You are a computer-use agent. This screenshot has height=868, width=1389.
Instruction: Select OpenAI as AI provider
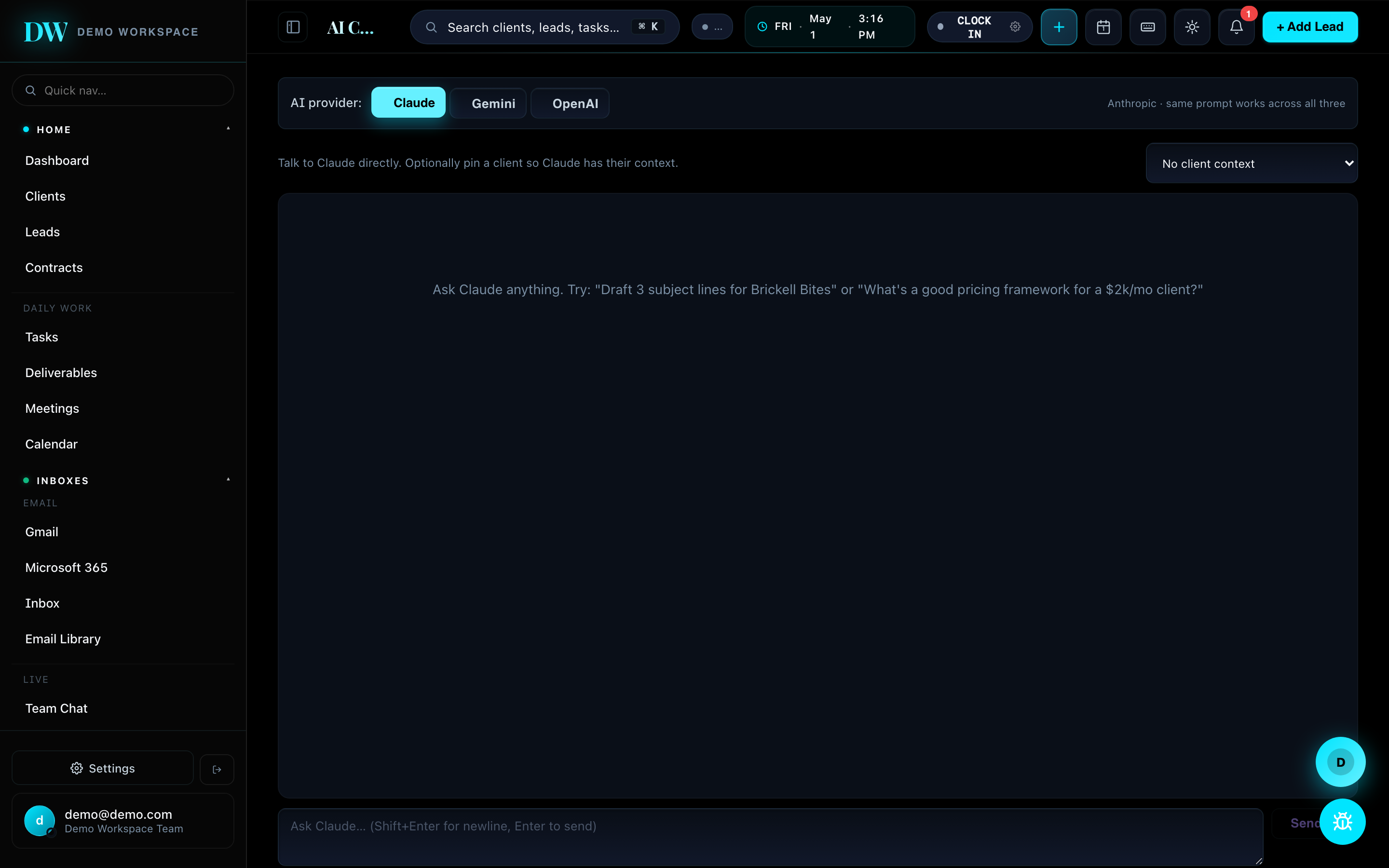point(570,103)
